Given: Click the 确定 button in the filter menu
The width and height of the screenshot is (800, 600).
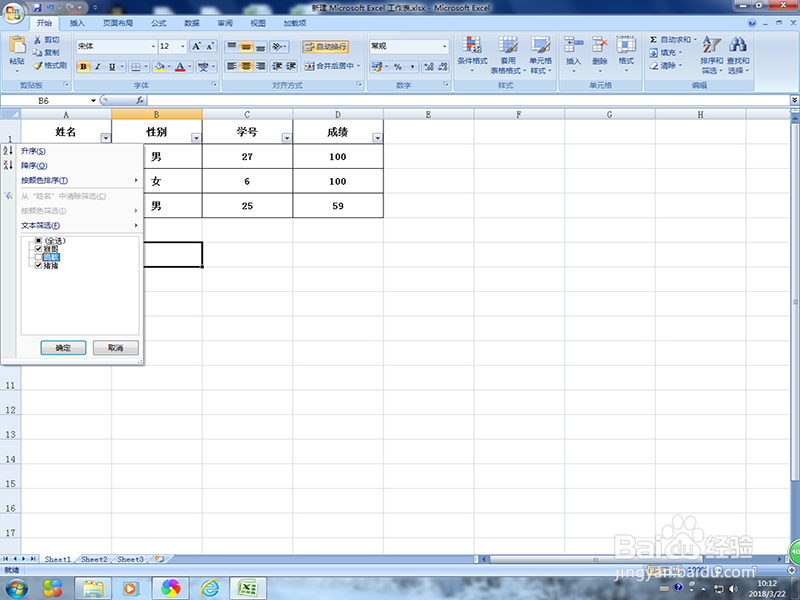Looking at the screenshot, I should 63,348.
